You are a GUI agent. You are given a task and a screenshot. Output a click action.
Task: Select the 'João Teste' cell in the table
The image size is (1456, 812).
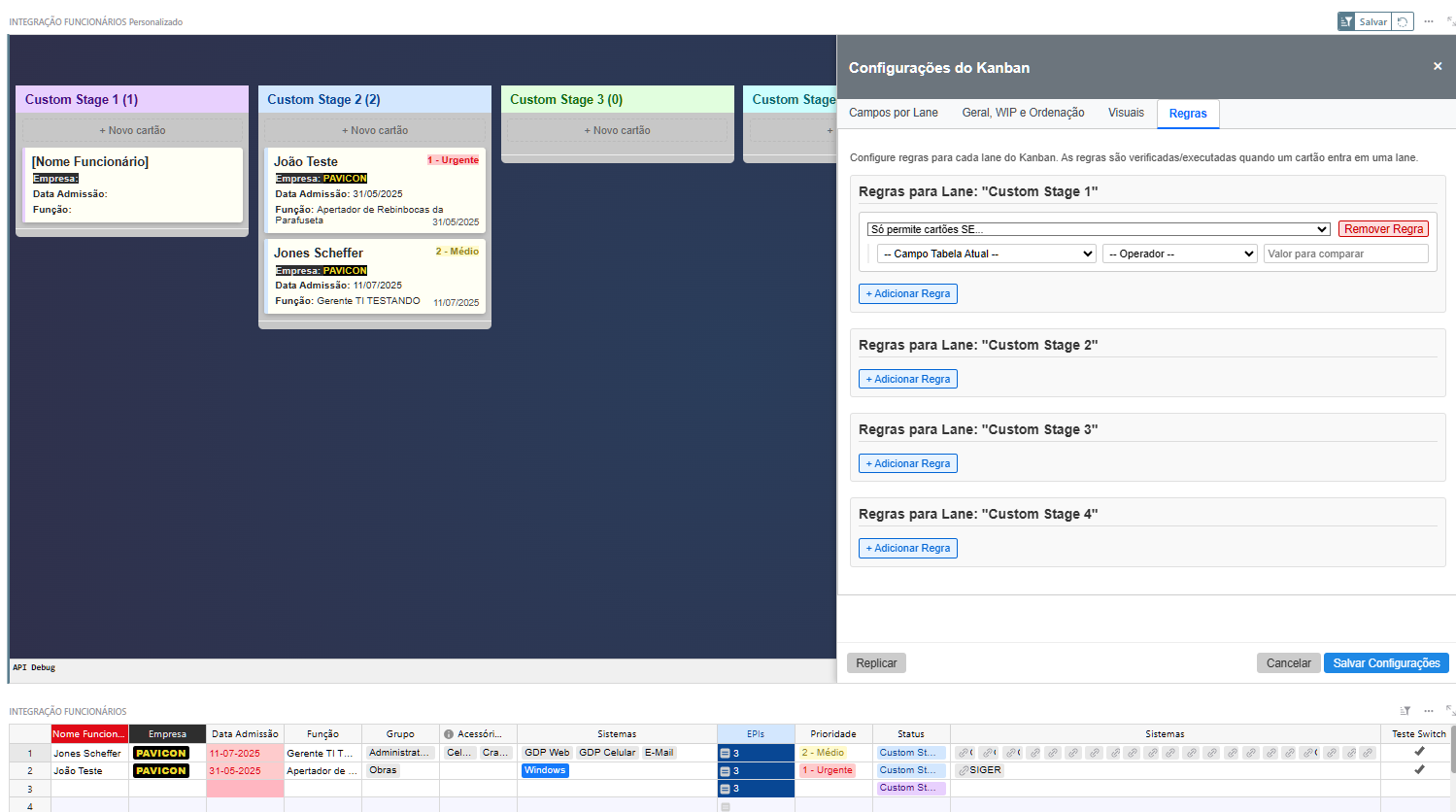coord(89,770)
